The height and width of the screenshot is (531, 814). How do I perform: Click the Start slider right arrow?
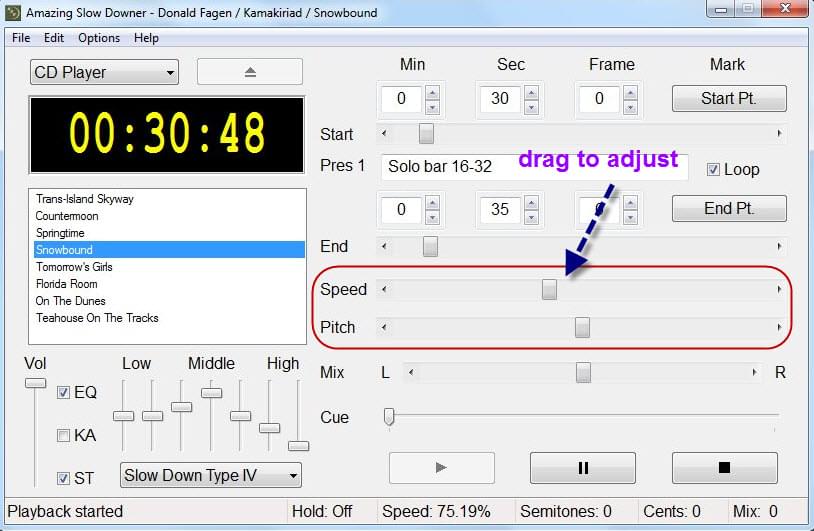tap(779, 133)
